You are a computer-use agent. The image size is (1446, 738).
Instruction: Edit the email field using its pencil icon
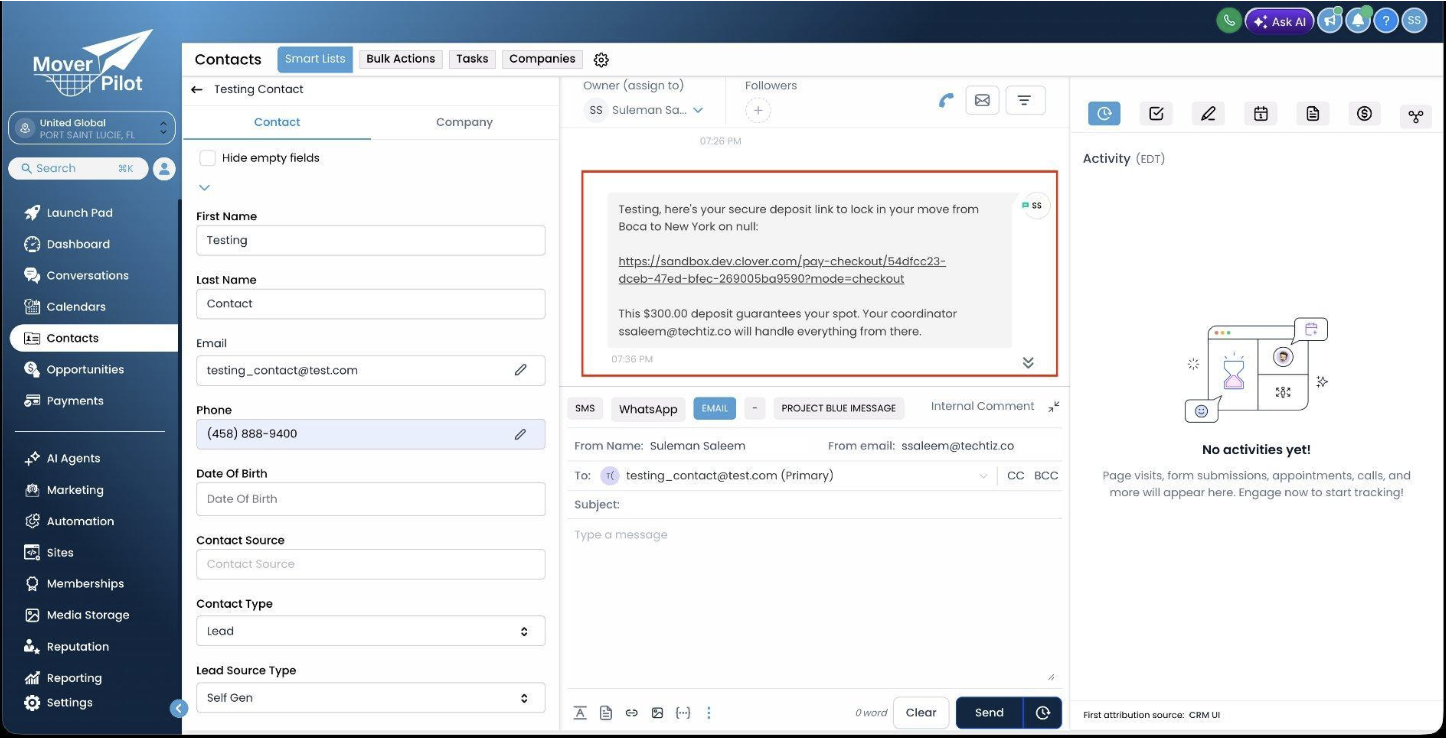(521, 370)
